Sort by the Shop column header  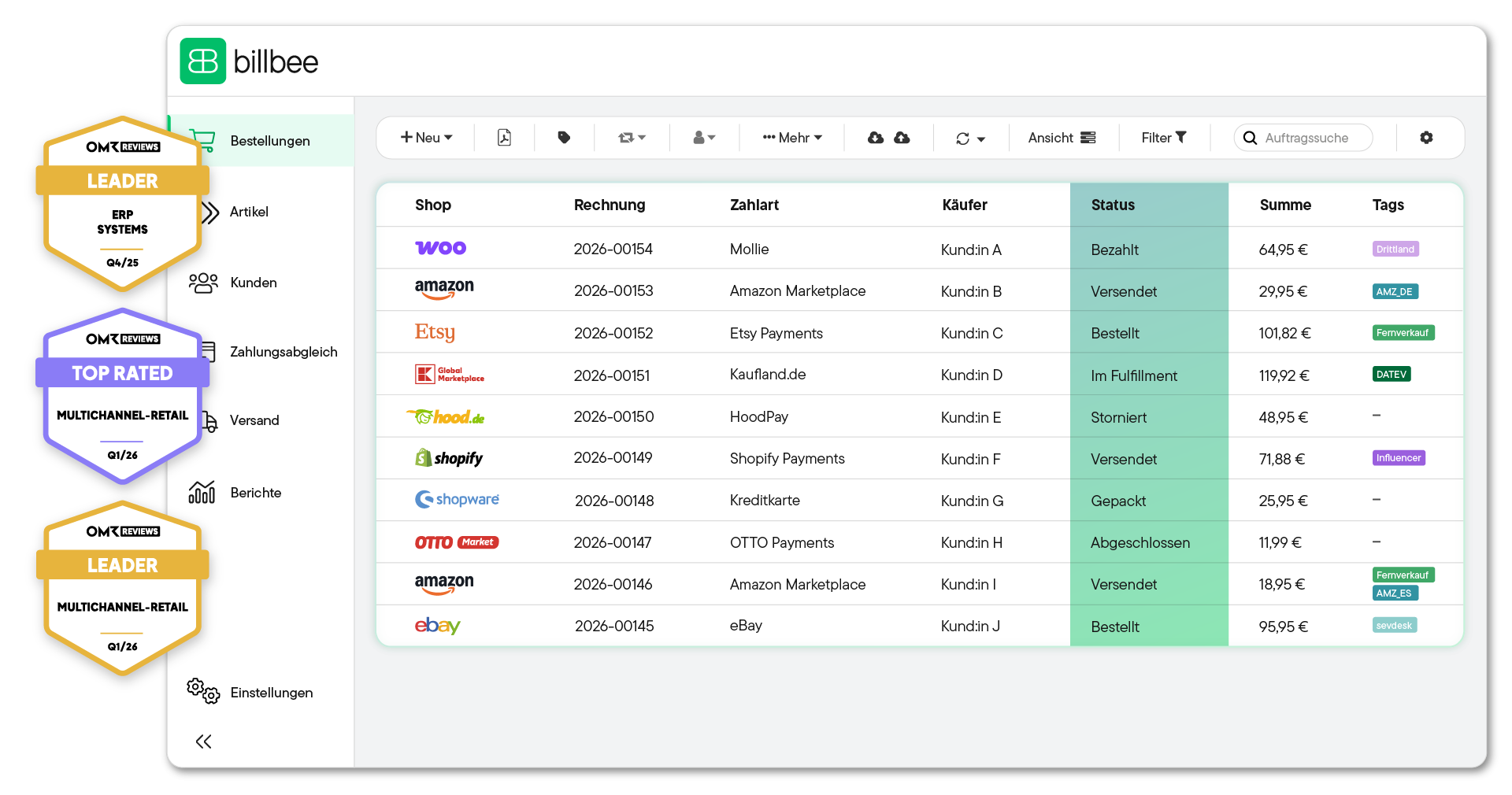click(x=433, y=205)
